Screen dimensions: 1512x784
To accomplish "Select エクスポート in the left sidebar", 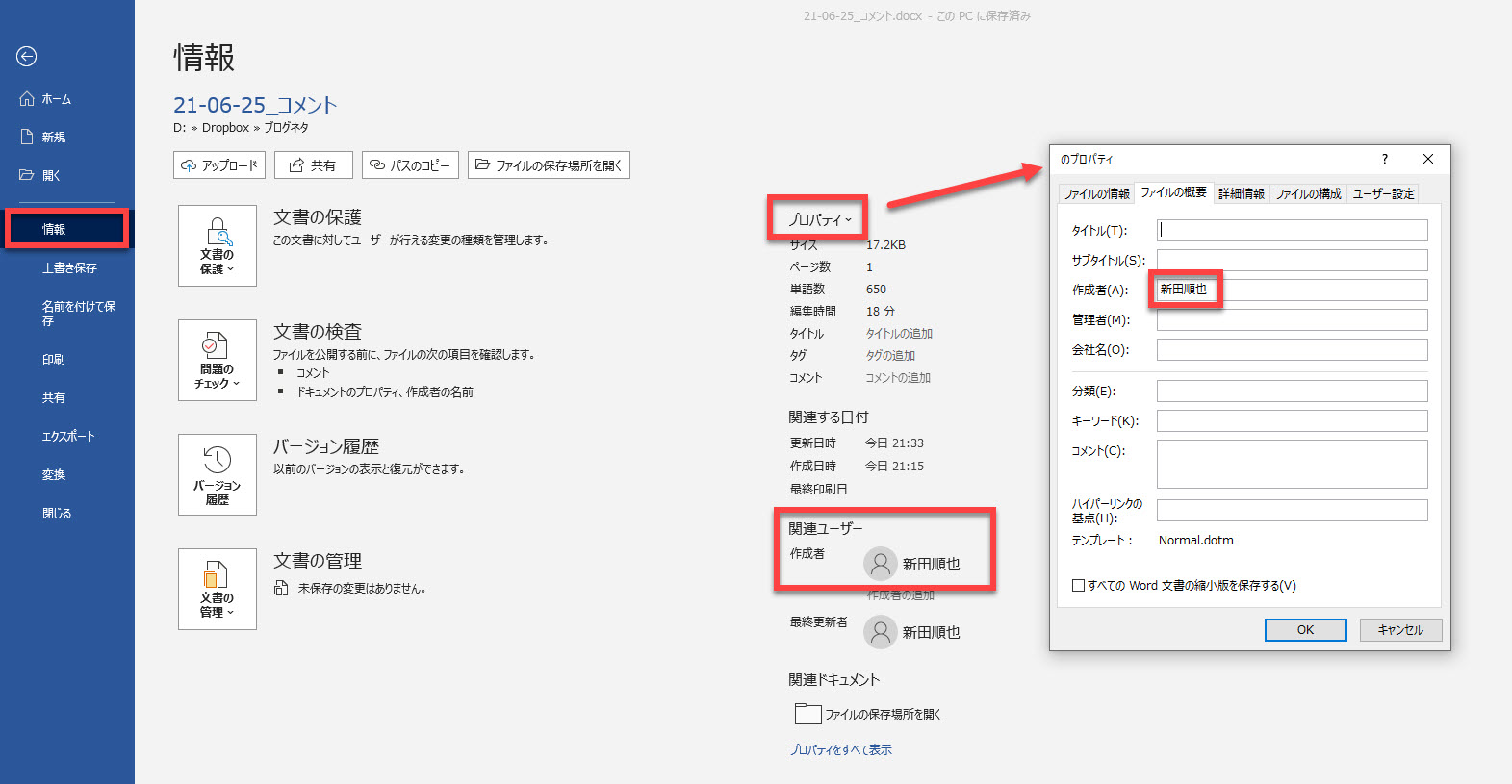I will click(68, 436).
